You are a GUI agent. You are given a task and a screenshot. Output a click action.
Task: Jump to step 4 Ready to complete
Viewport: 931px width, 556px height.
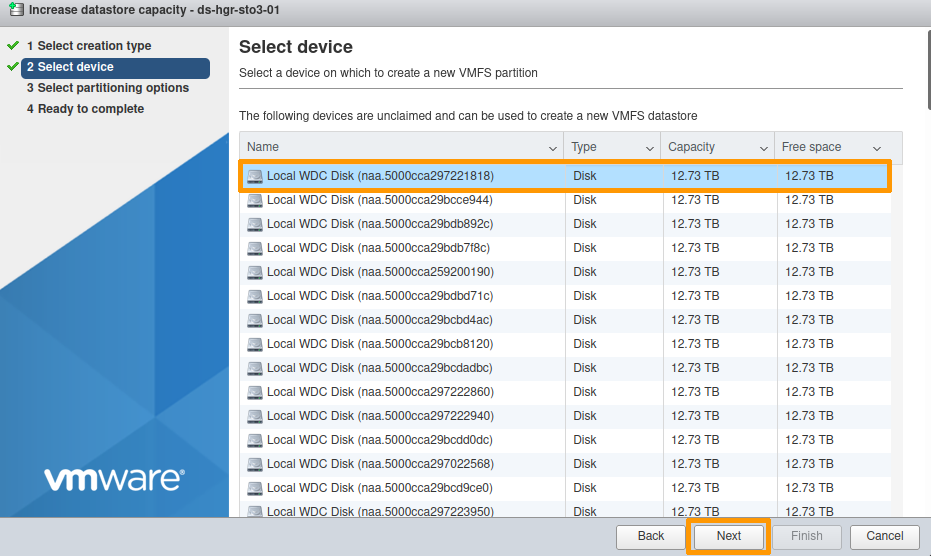[91, 109]
